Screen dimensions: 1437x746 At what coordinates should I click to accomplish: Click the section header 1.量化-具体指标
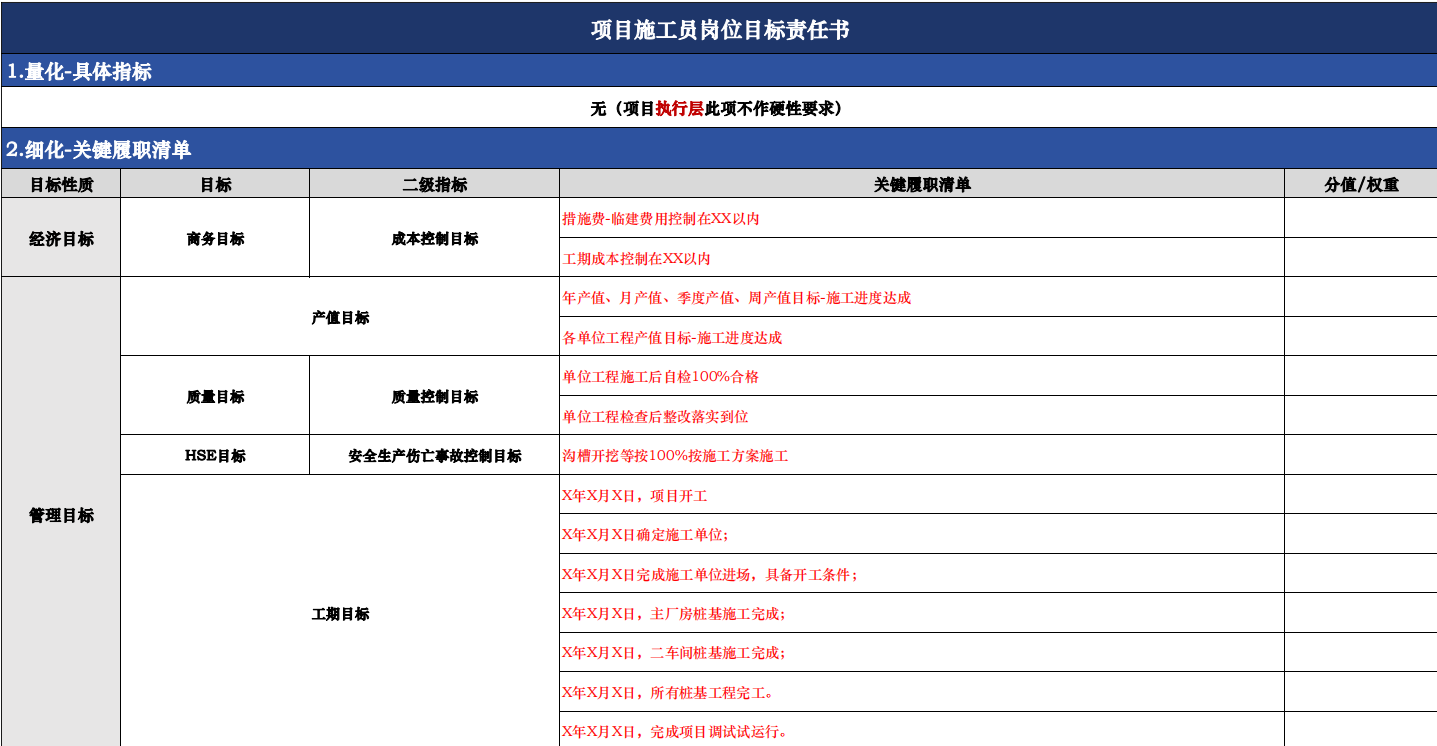click(718, 71)
